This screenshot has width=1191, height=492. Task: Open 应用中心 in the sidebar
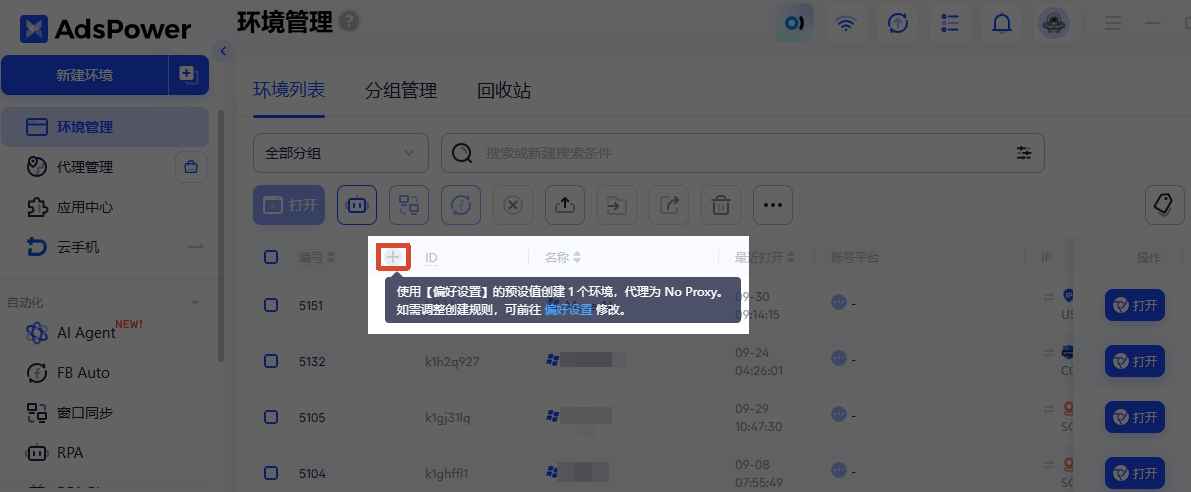pos(85,207)
